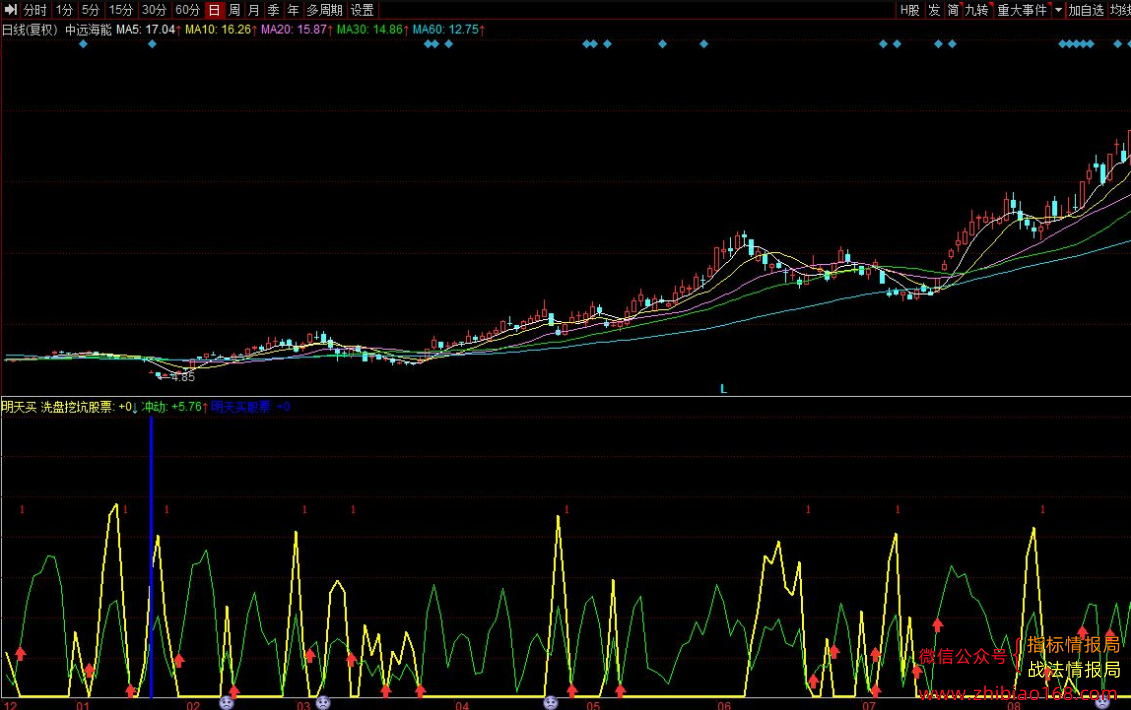Click the 发 toolbar button
The image size is (1131, 710).
point(934,10)
